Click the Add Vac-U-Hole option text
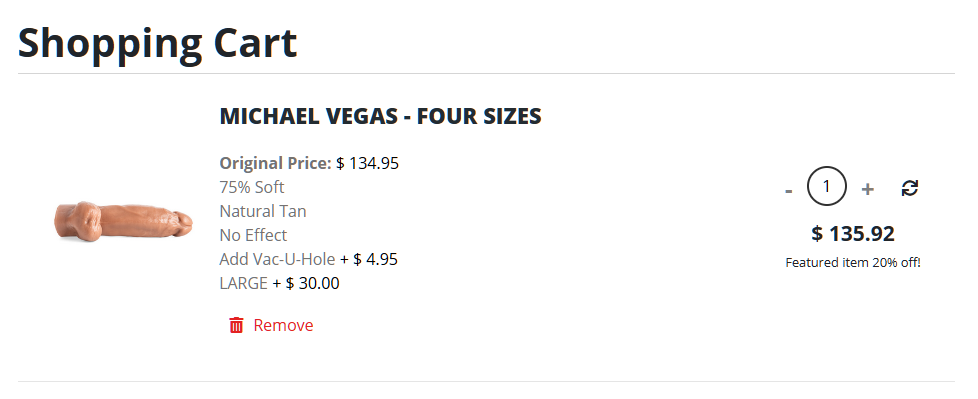Viewport: 978px width, 399px height. [277, 259]
